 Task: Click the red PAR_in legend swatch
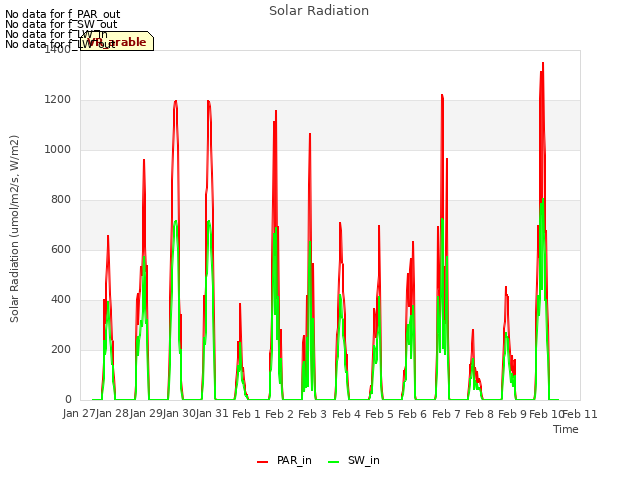tap(262, 462)
